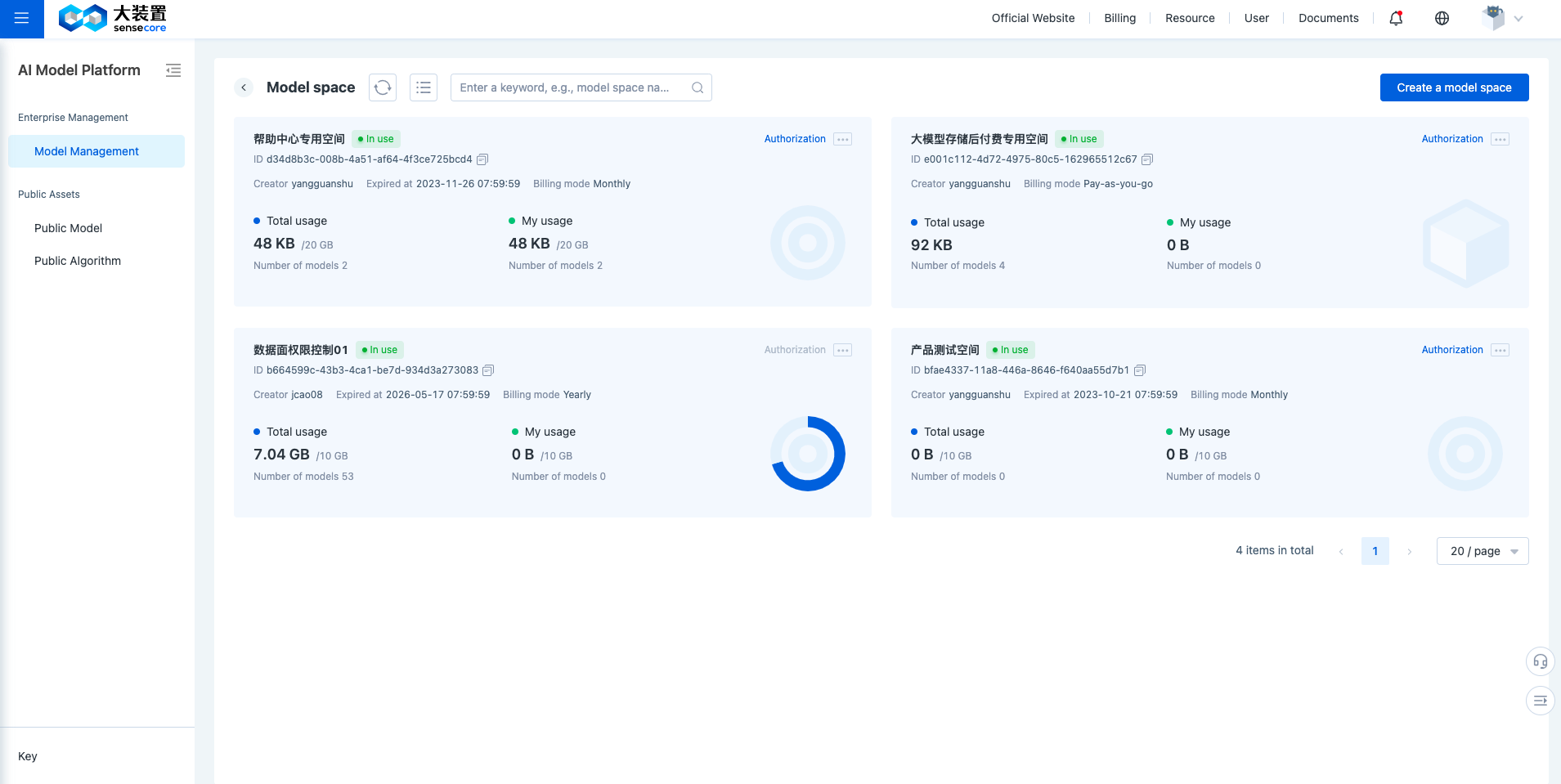Click the Public Assets section label
Viewport: 1561px width, 784px height.
(x=49, y=195)
